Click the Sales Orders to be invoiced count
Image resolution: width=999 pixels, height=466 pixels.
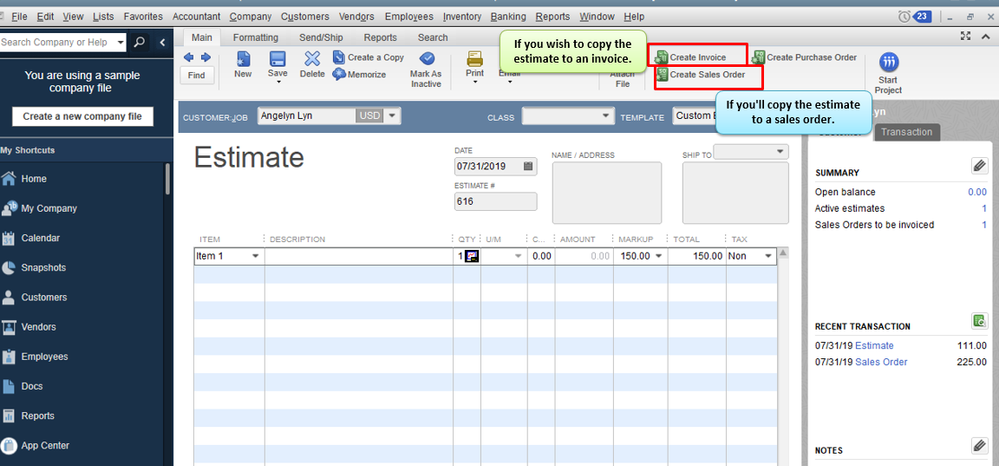[x=984, y=224]
